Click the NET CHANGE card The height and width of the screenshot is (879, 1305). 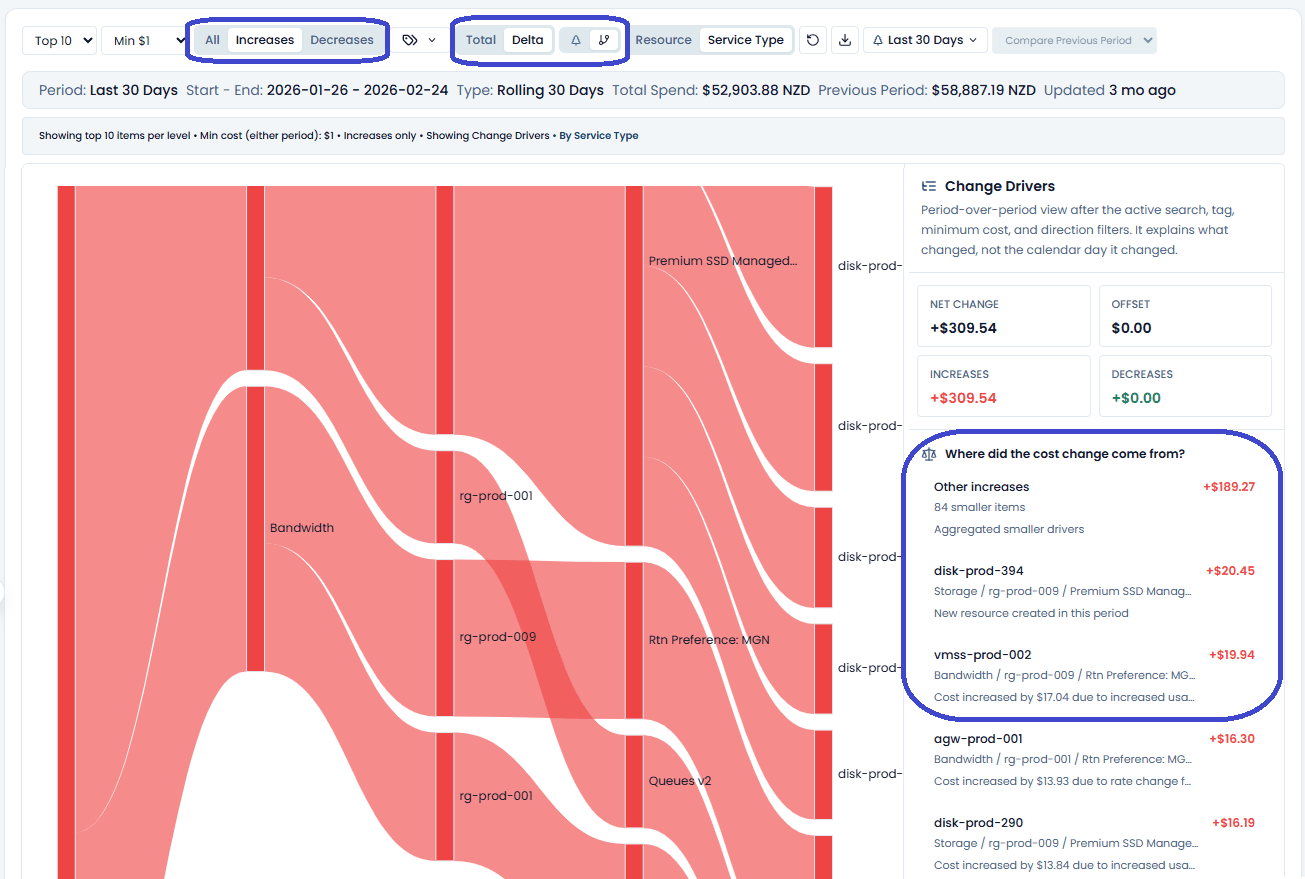point(1004,316)
